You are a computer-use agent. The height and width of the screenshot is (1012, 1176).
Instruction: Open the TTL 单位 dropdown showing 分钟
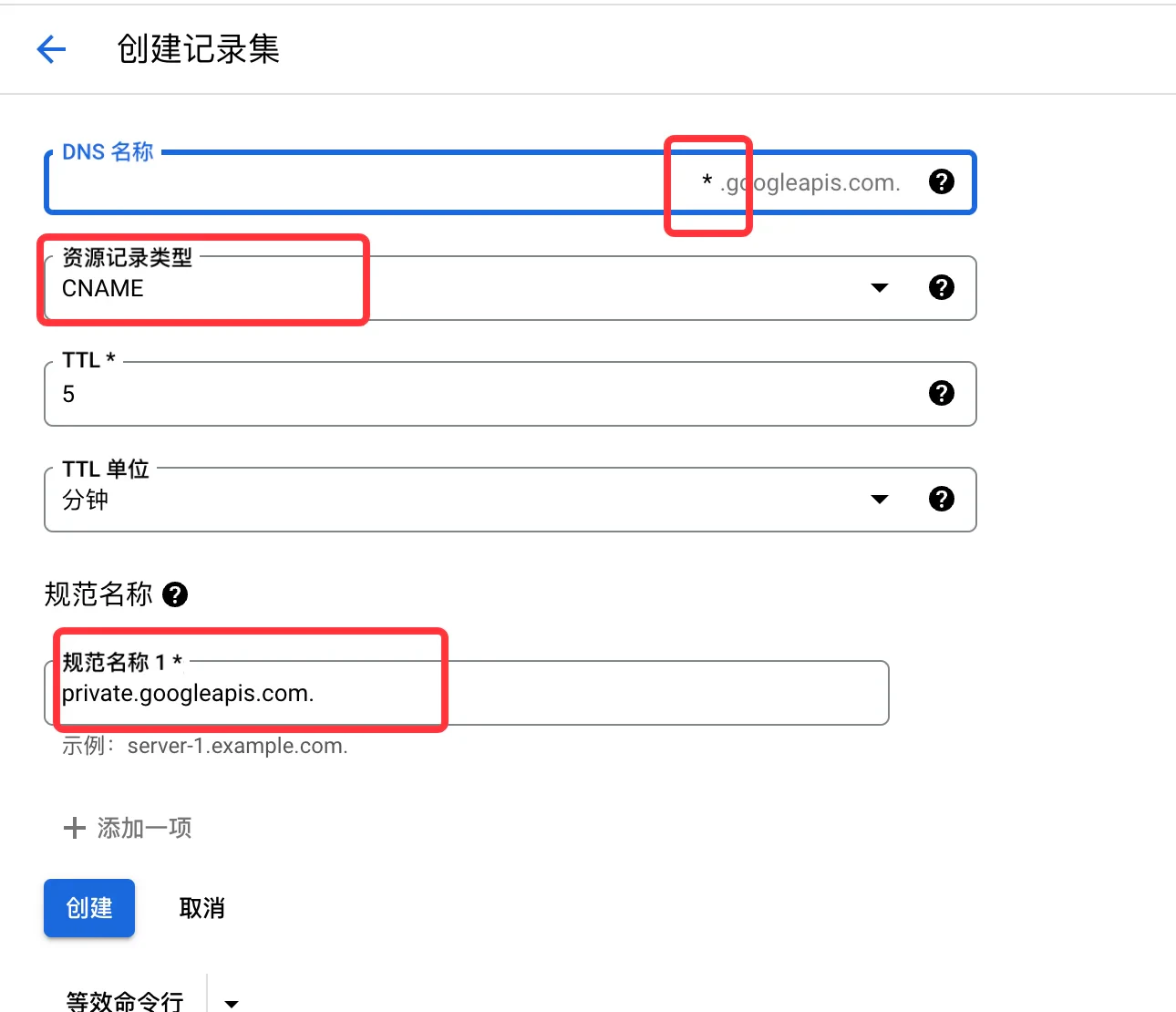511,500
